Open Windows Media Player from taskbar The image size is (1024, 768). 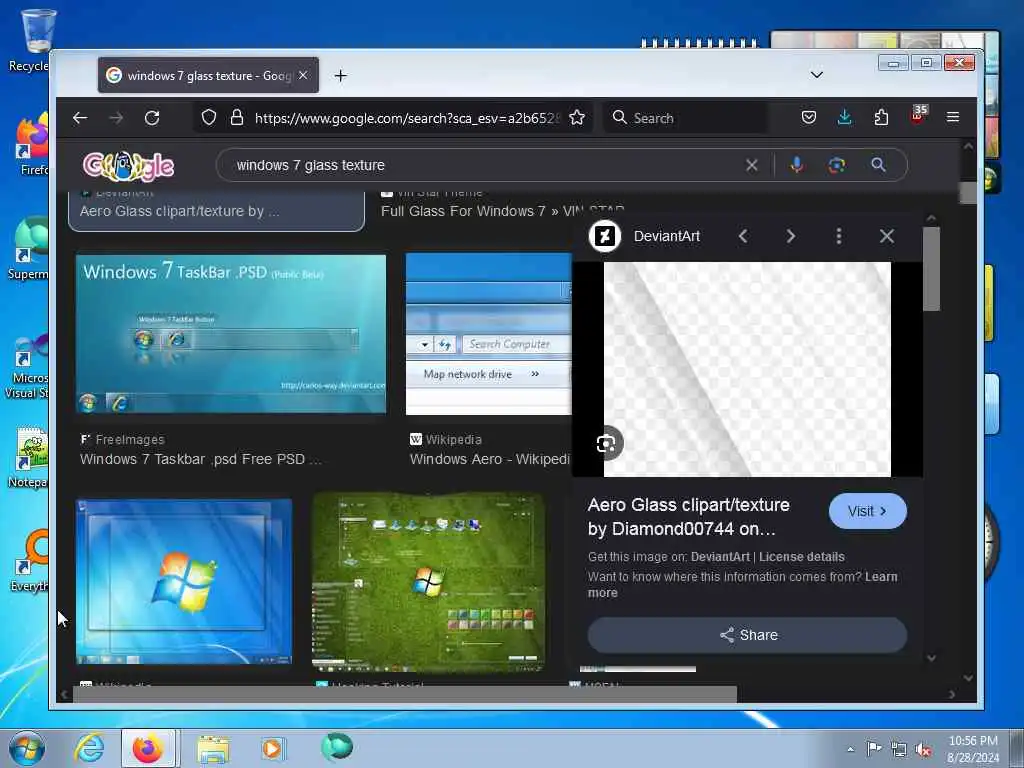[272, 748]
